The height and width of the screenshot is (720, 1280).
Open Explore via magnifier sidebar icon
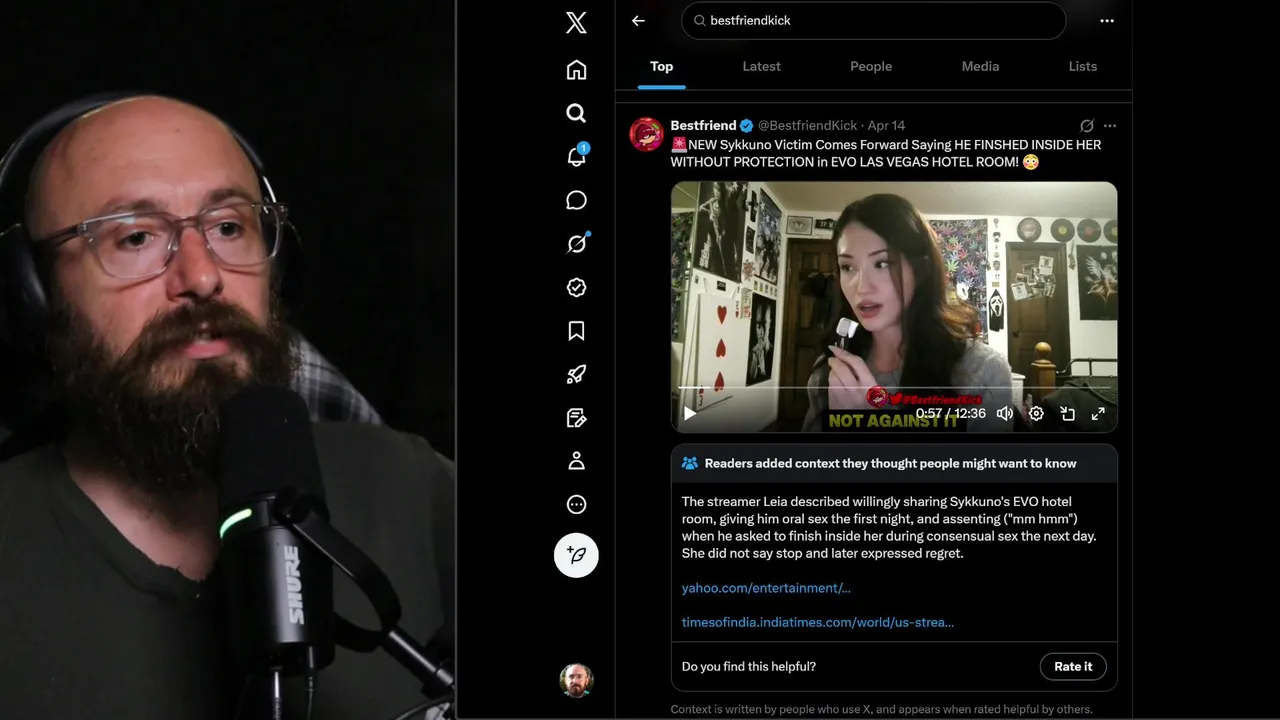(x=576, y=113)
